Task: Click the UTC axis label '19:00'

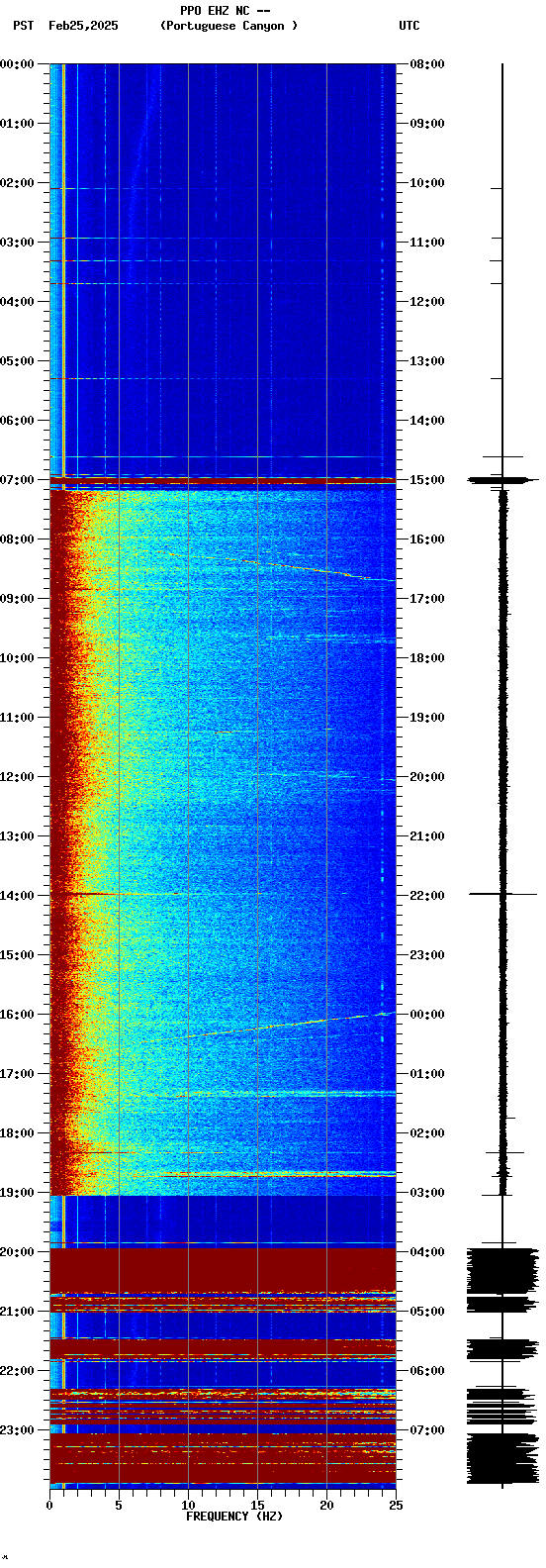Action: [427, 718]
